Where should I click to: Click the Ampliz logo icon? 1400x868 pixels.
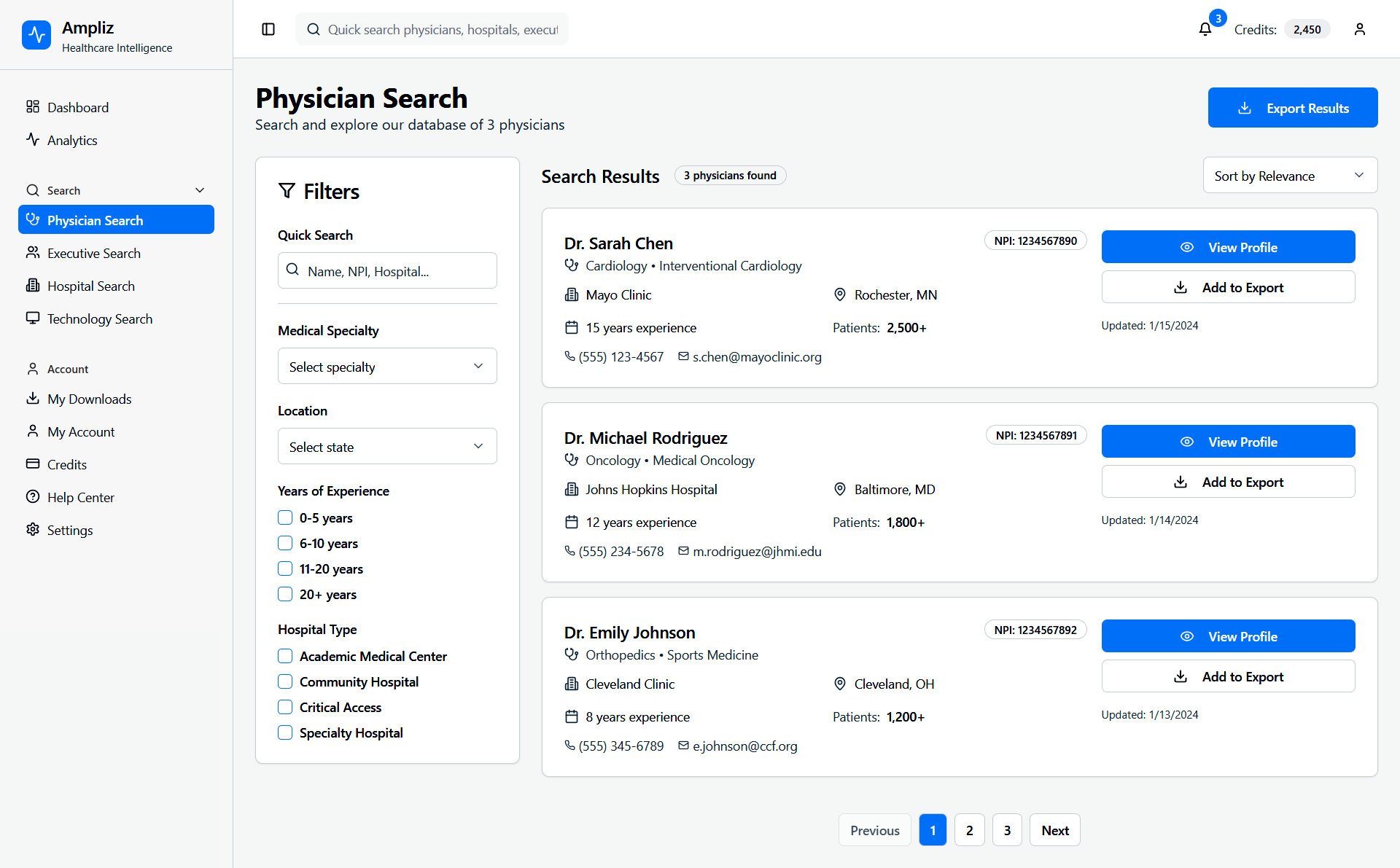point(36,35)
